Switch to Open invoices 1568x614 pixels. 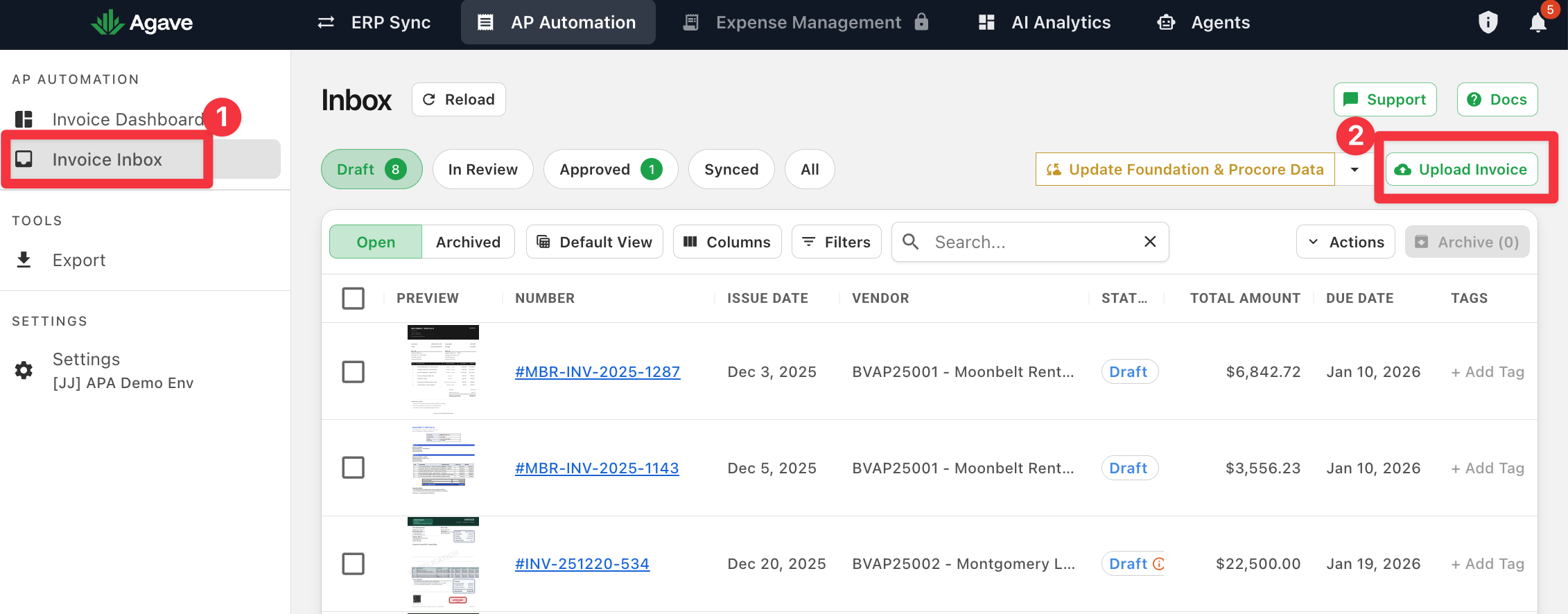(x=376, y=242)
